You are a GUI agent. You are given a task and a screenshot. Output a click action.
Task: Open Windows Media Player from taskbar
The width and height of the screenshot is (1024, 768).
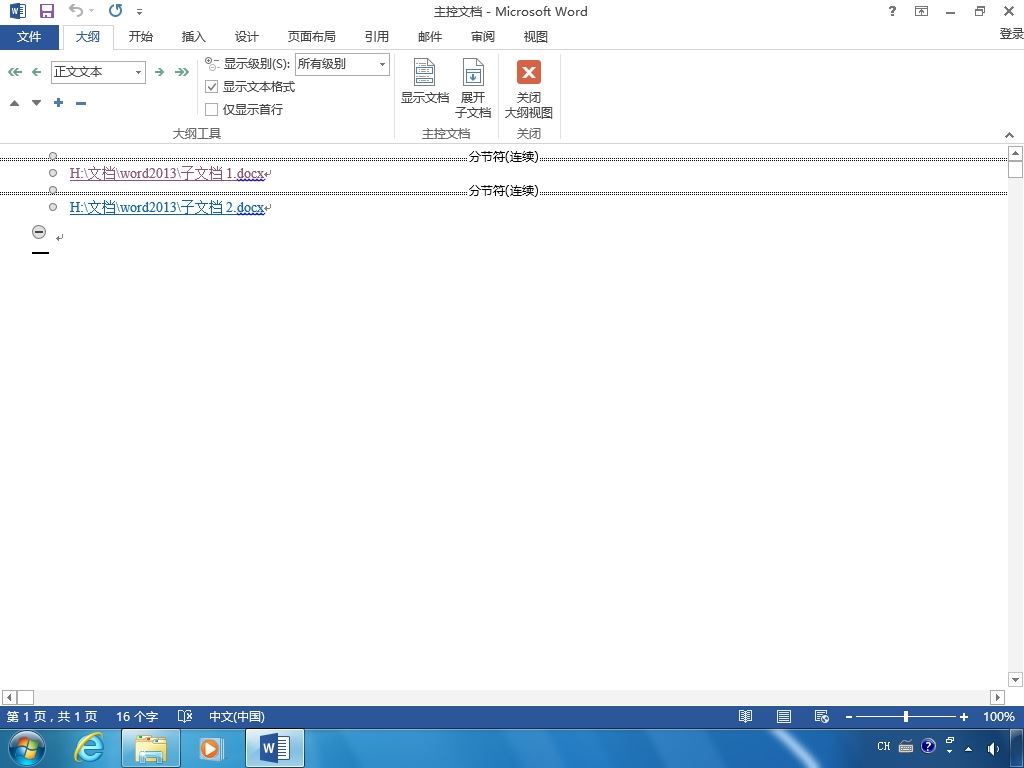coord(210,748)
